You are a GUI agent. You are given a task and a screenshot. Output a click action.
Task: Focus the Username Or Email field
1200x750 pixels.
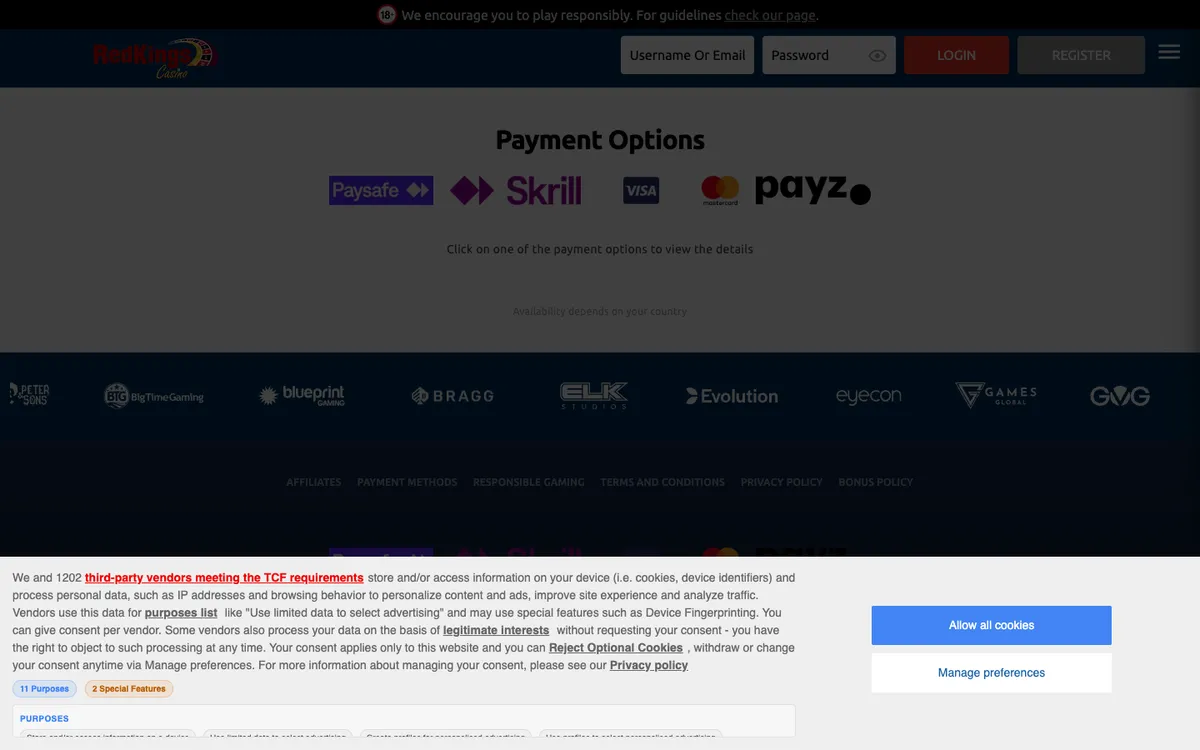coord(687,55)
